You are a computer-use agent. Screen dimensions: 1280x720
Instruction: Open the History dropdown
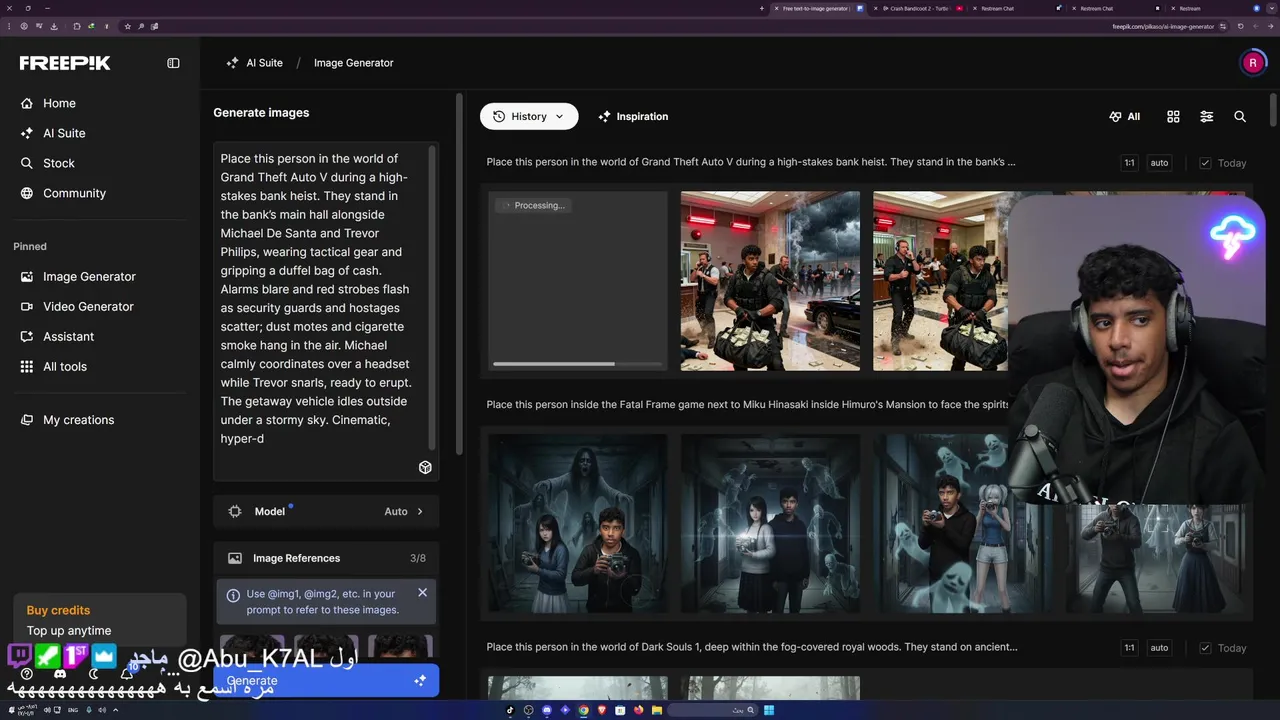tap(528, 116)
